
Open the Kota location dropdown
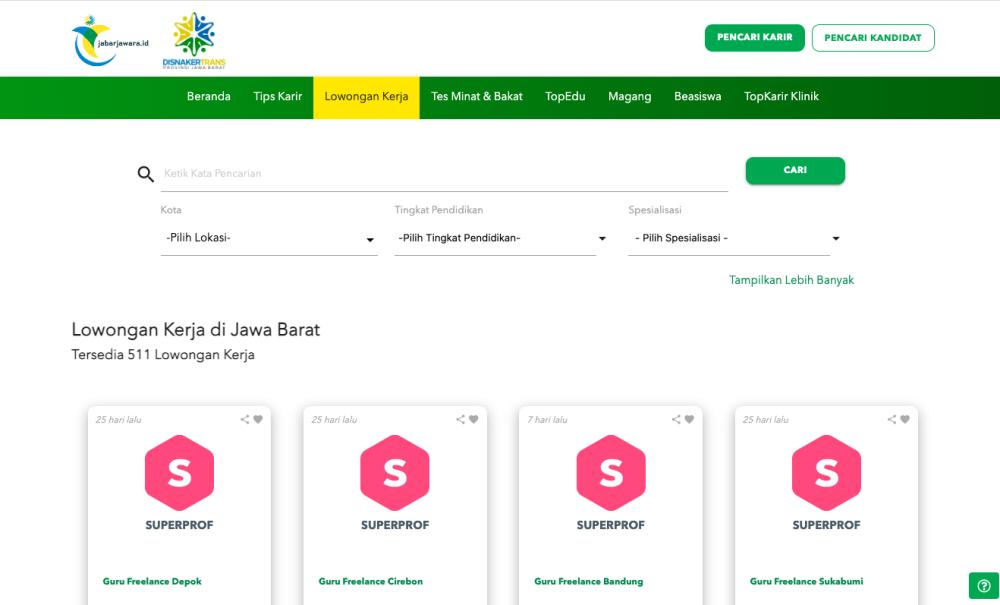tap(268, 238)
